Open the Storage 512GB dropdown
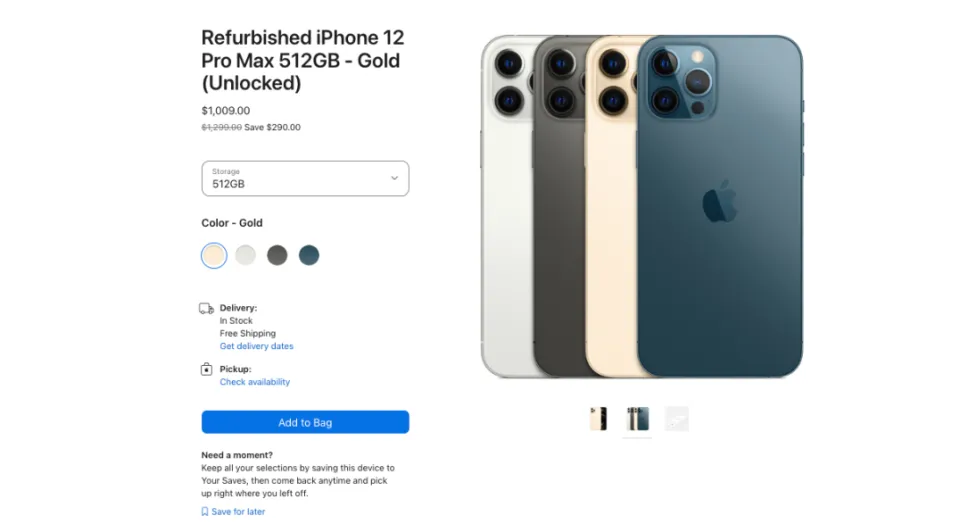This screenshot has height=532, width=960. (x=305, y=178)
